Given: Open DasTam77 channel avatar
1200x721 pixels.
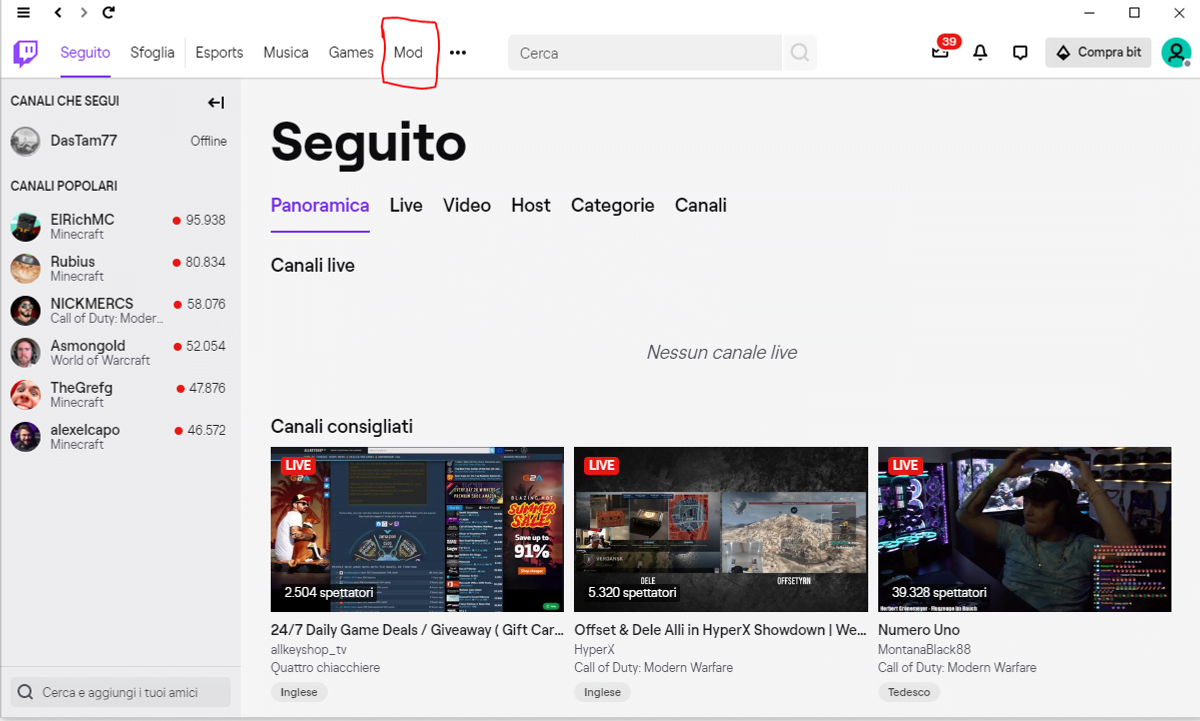Looking at the screenshot, I should tap(26, 141).
